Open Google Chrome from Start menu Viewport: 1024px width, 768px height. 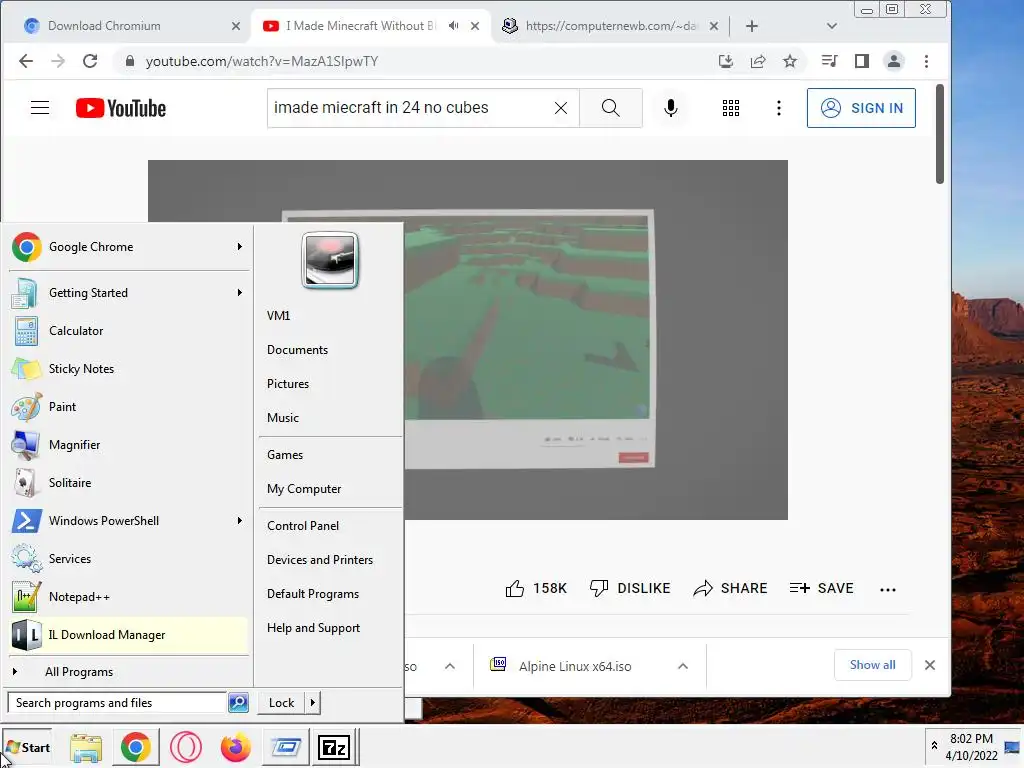tap(128, 247)
